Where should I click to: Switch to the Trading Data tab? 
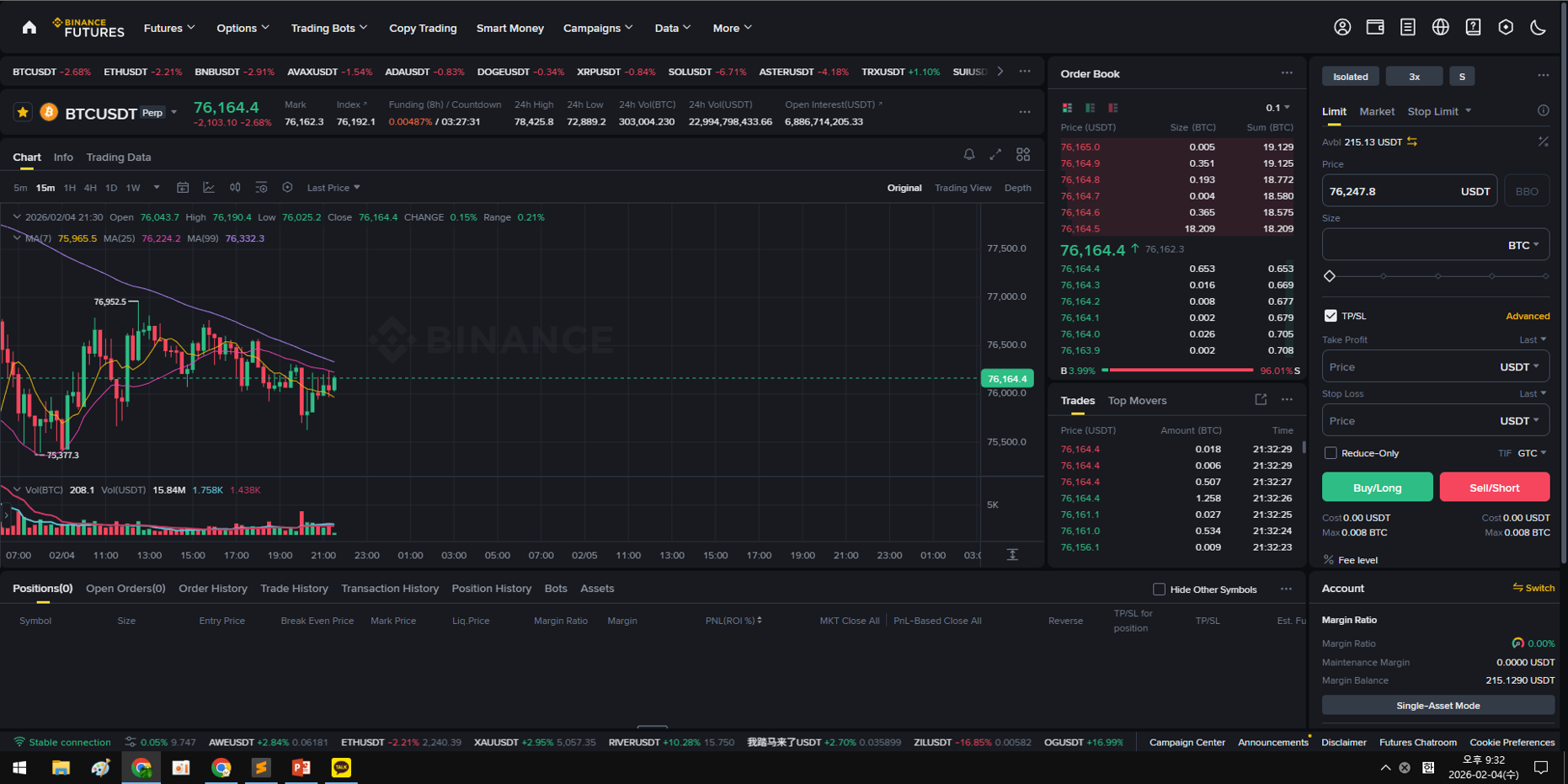[x=119, y=157]
